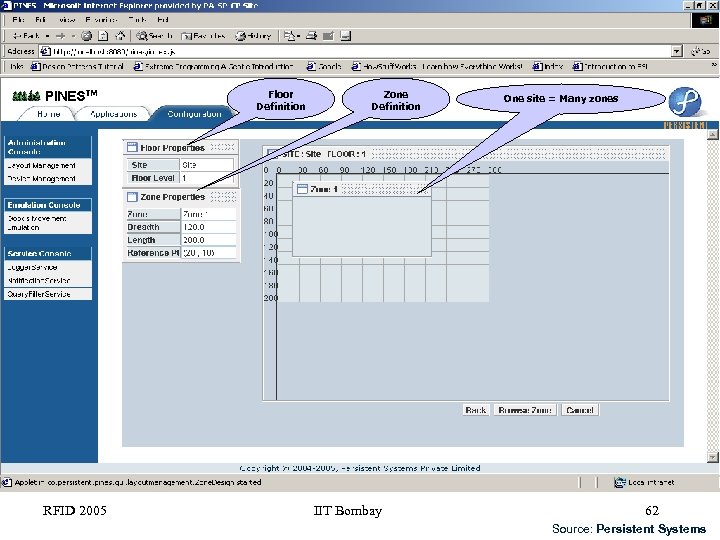Go to browser Home icon

pos(120,35)
